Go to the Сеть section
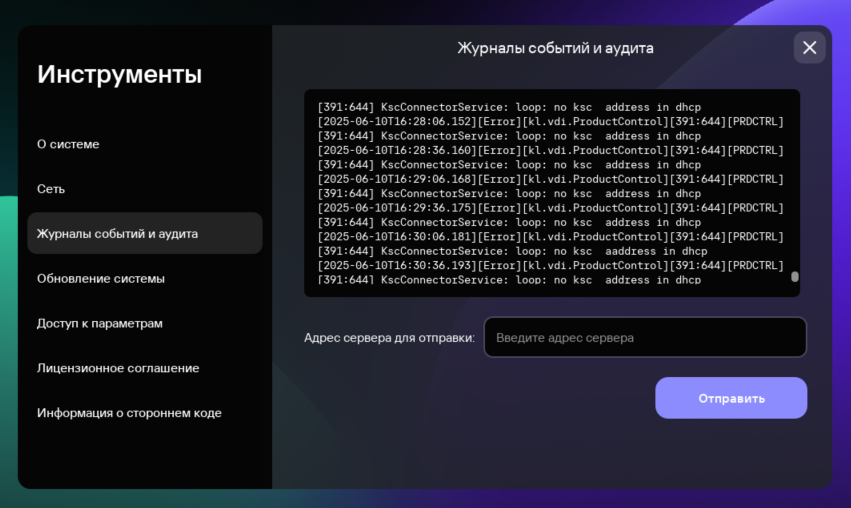851x508 pixels. coord(51,189)
